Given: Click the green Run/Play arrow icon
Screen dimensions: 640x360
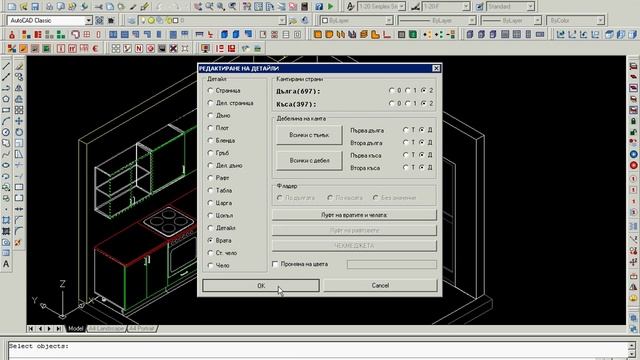Looking at the screenshot, I should pos(331,7).
